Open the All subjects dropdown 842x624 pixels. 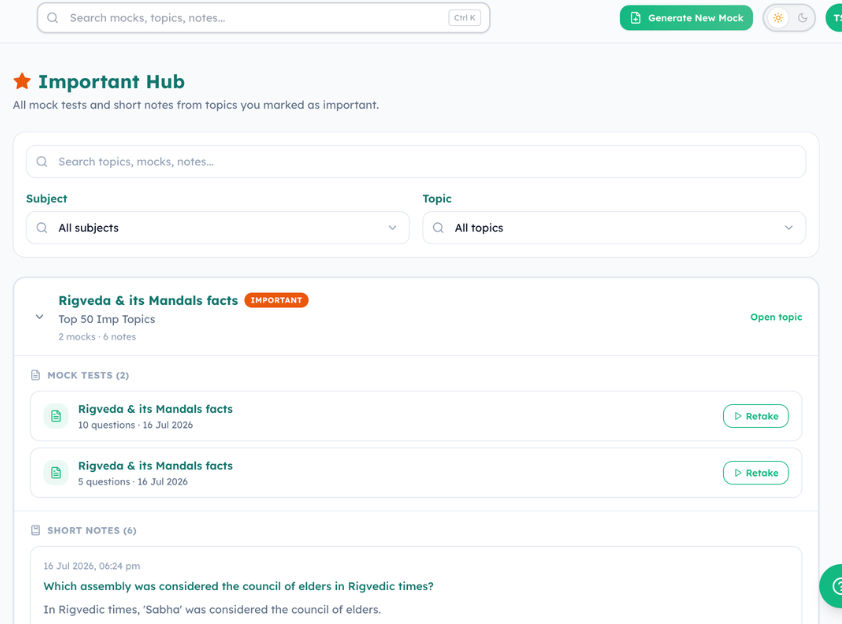[x=217, y=228]
